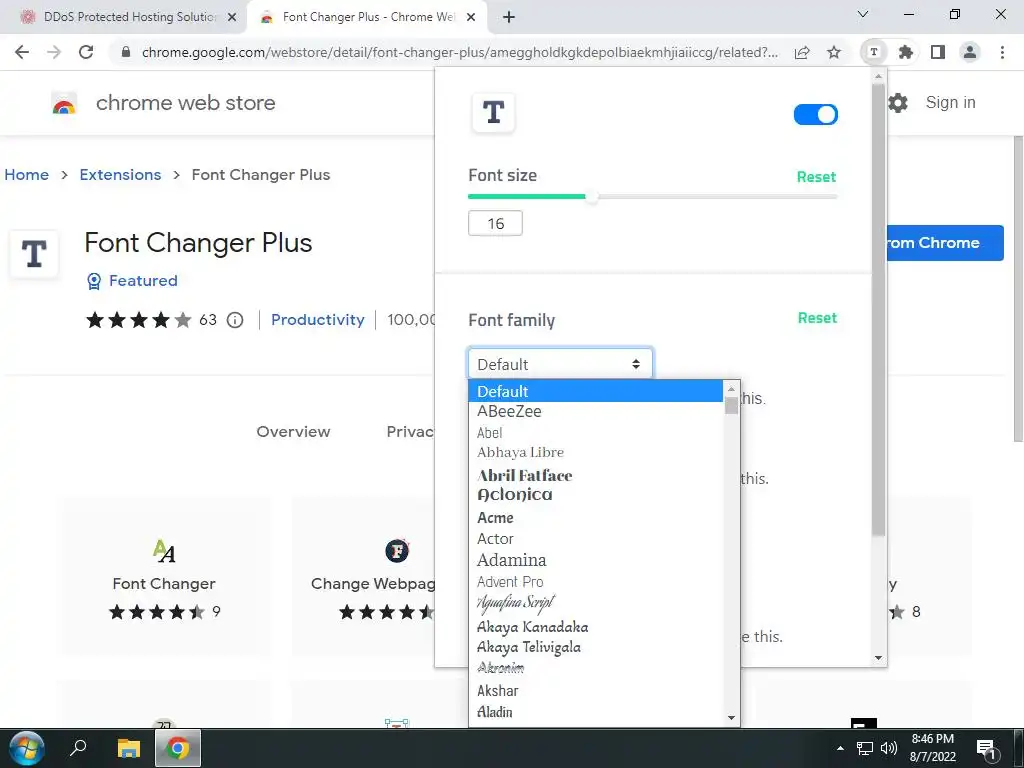Choose Abril Fatface font option
The image size is (1024, 768).
click(x=596, y=475)
